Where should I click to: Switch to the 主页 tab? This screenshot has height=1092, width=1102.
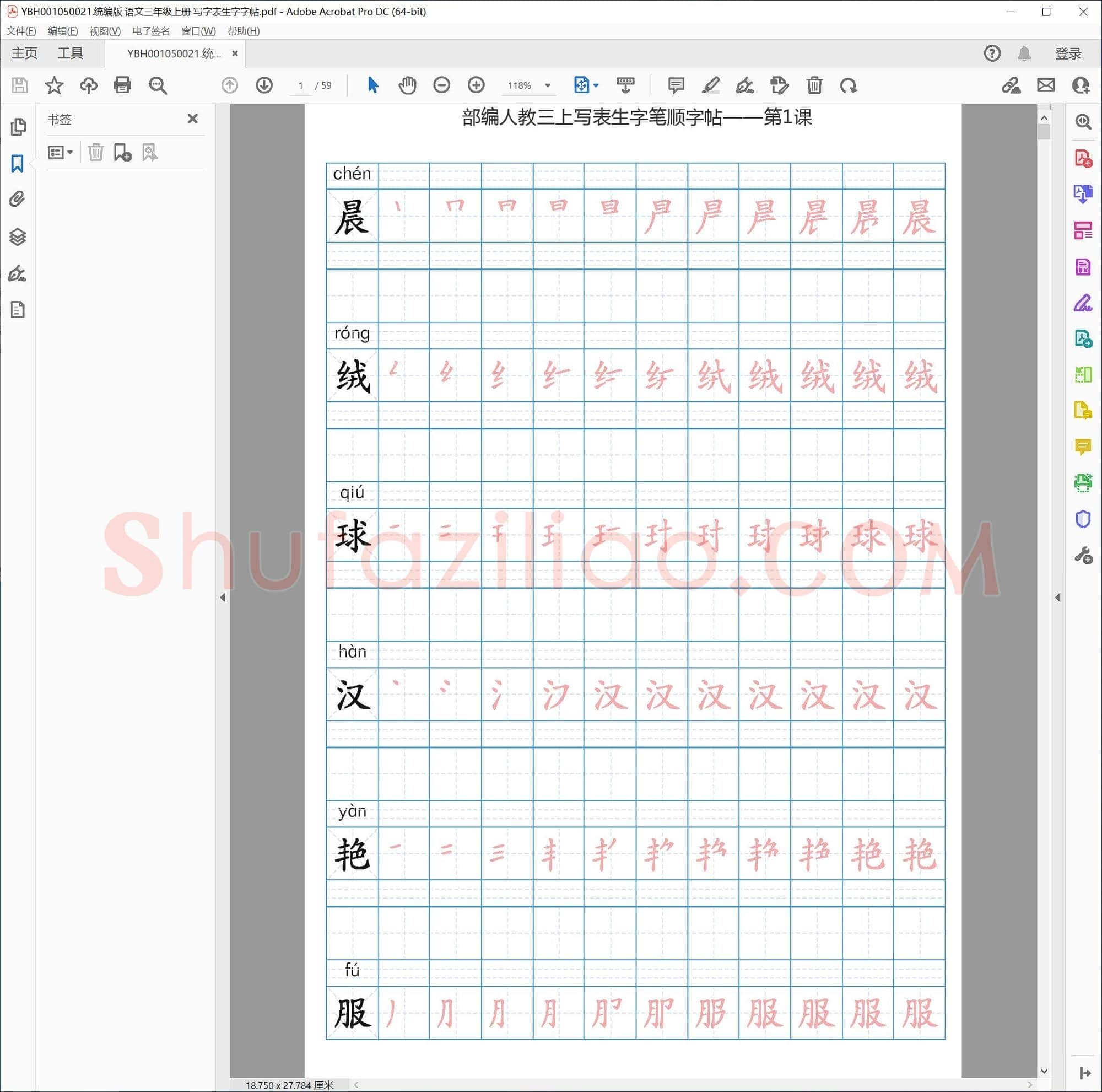(x=25, y=53)
